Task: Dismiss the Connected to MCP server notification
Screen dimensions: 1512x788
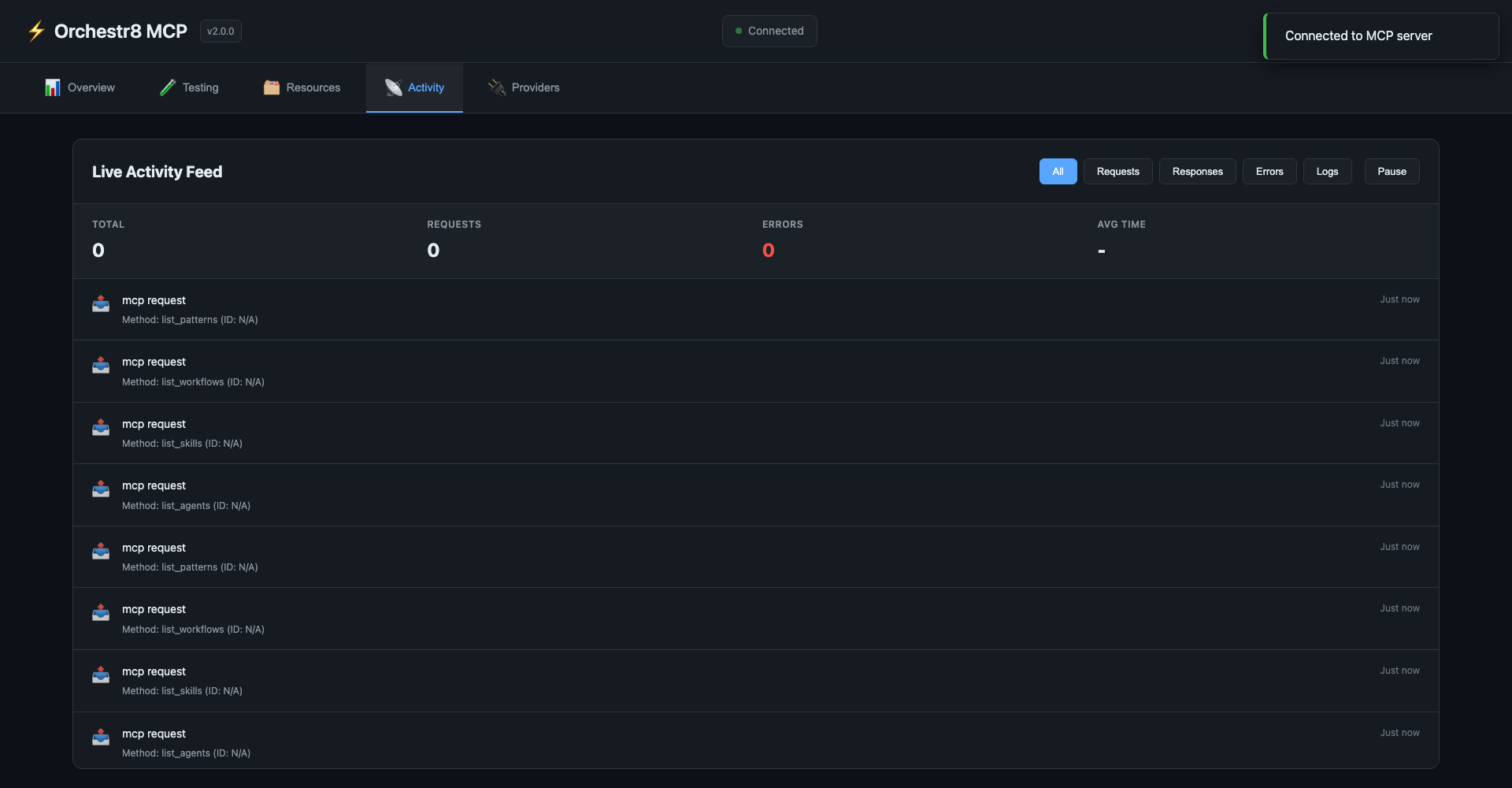Action: (x=1381, y=36)
